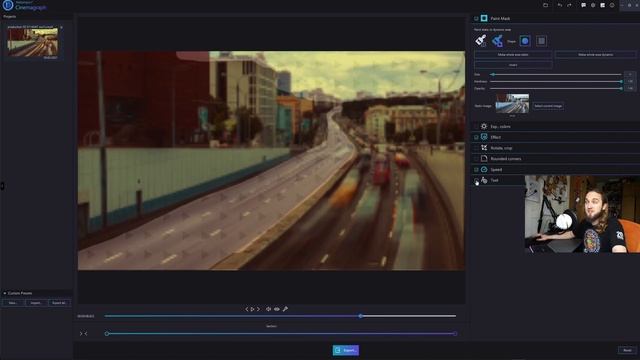This screenshot has width=640, height=360.
Task: Collapse the Custom Presets triangle
Action: pyautogui.click(x=4, y=293)
